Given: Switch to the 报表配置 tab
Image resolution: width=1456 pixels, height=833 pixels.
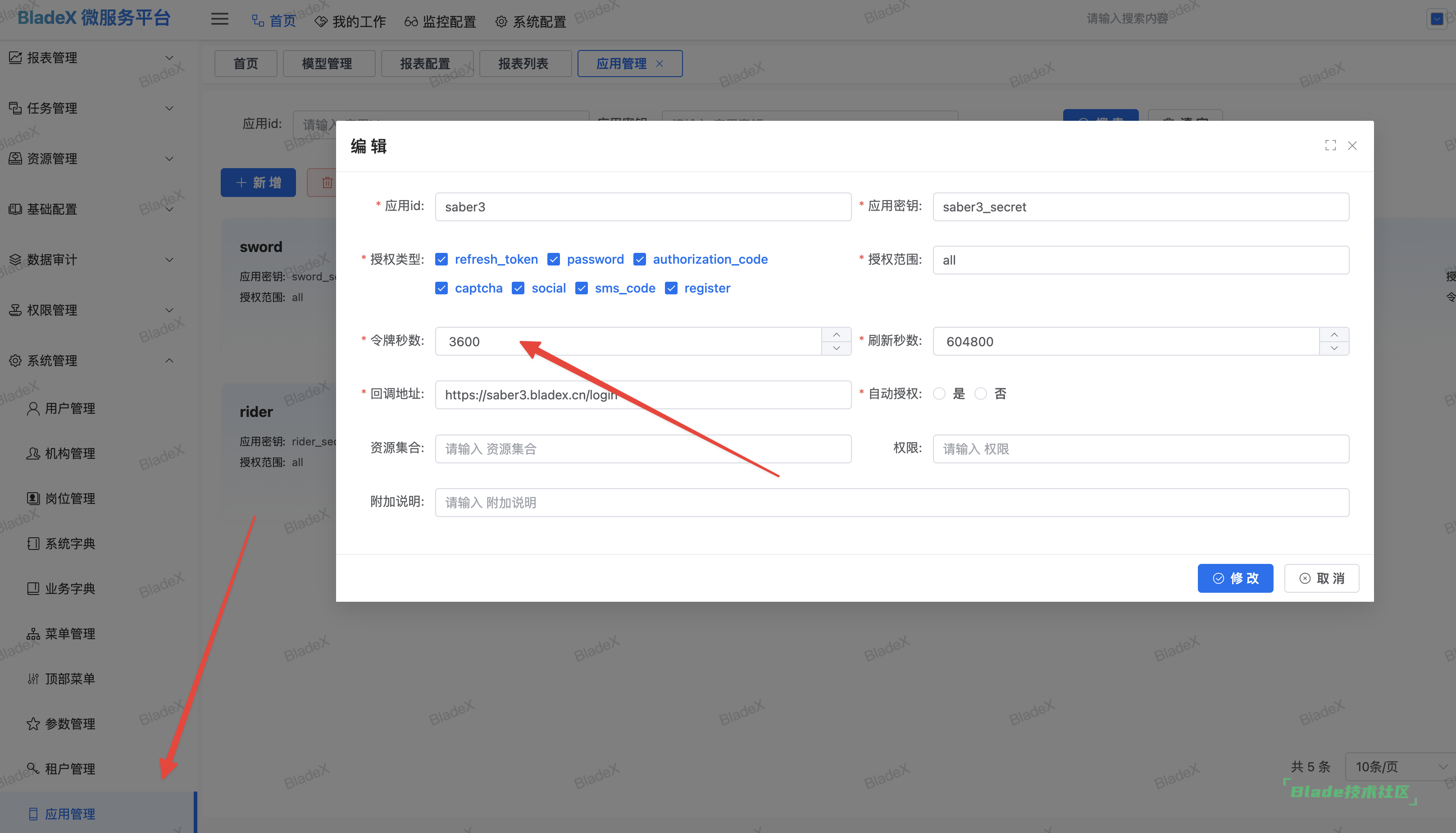Looking at the screenshot, I should click(x=425, y=64).
